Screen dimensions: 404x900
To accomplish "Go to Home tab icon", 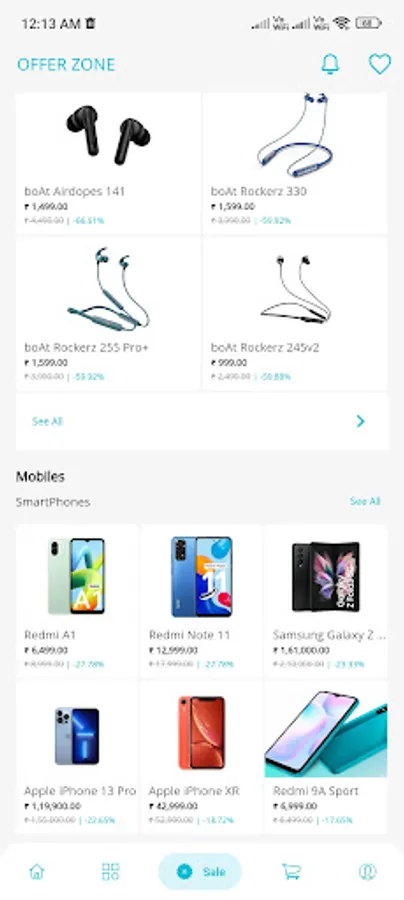I will pos(37,871).
